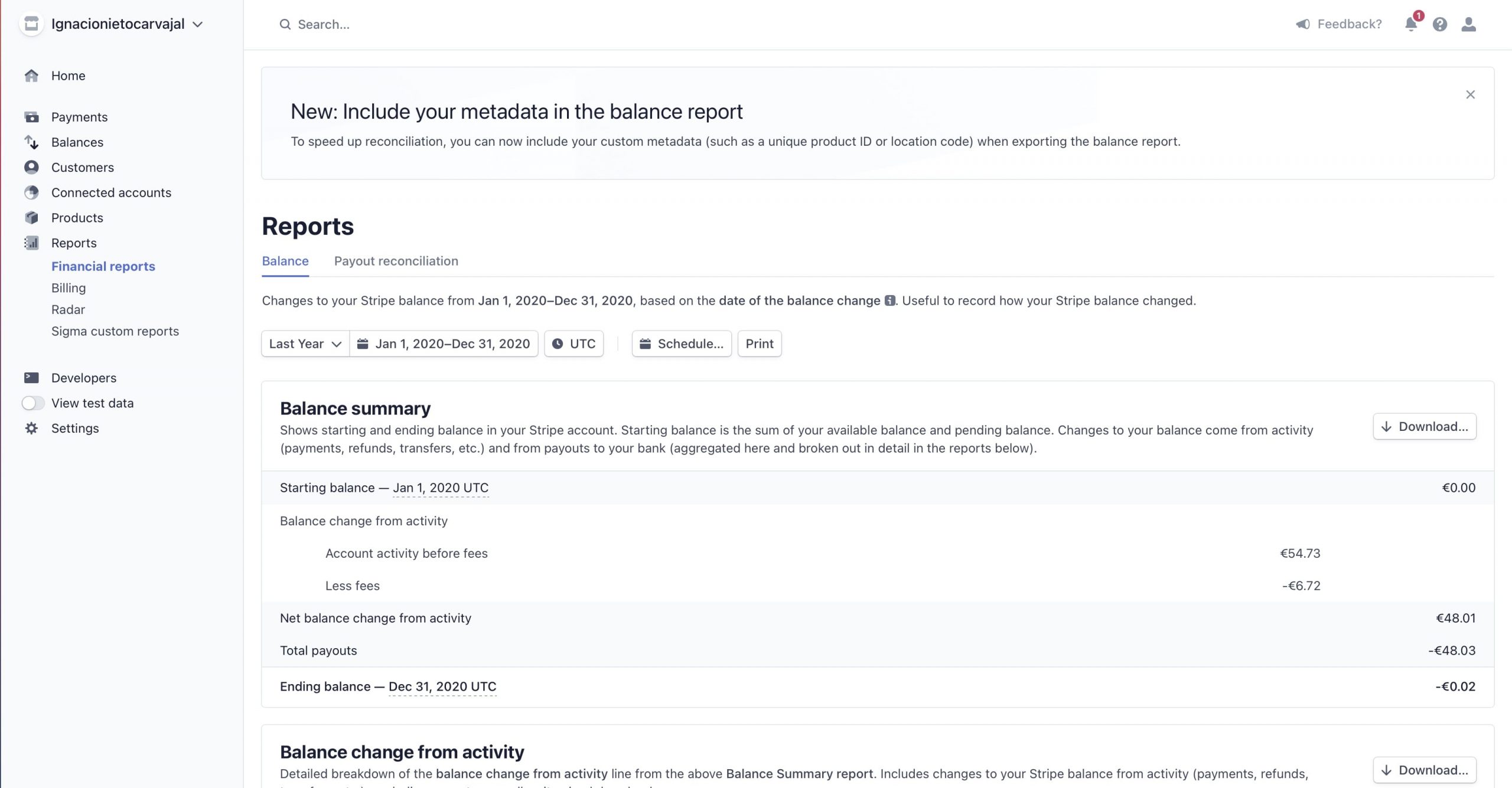This screenshot has height=788, width=1512.
Task: Toggle the View test data switch
Action: [33, 403]
